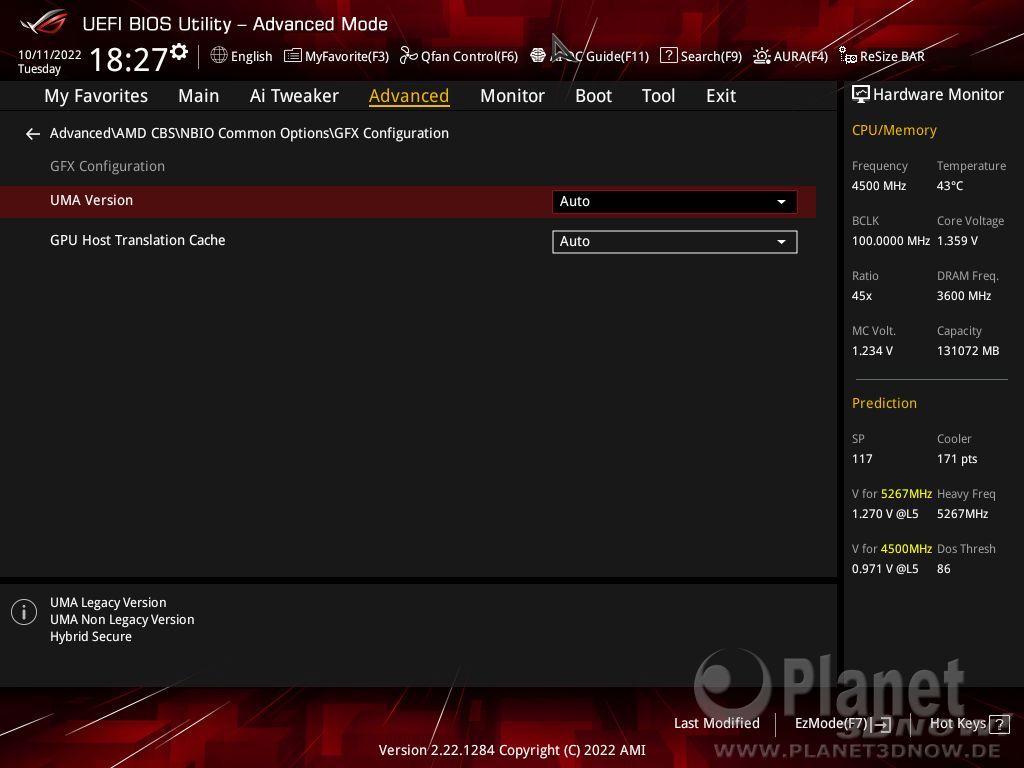Click the 43°C temperature value
This screenshot has height=768, width=1024.
(x=950, y=186)
